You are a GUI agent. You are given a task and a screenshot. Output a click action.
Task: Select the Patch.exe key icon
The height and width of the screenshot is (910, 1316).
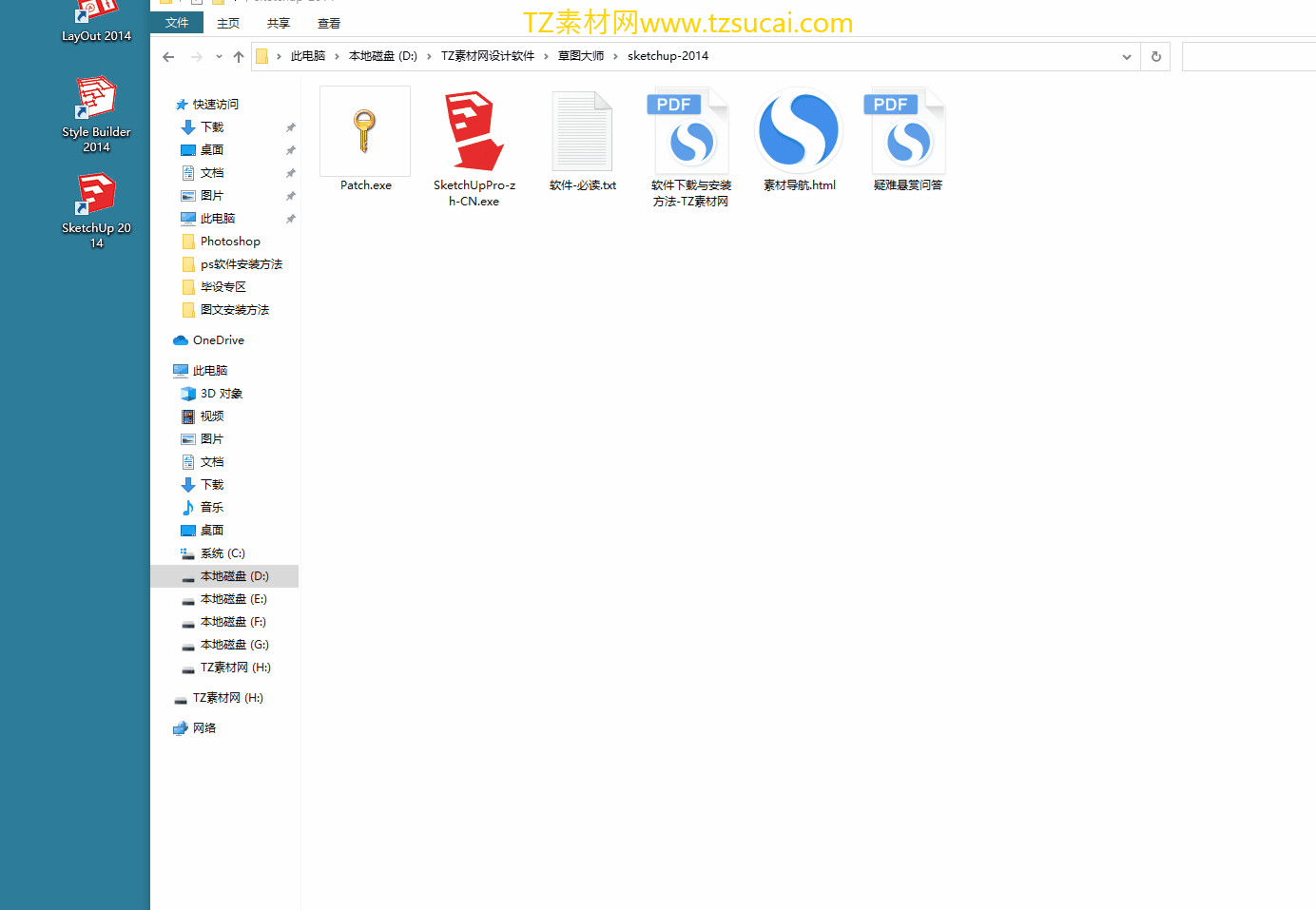pyautogui.click(x=365, y=131)
